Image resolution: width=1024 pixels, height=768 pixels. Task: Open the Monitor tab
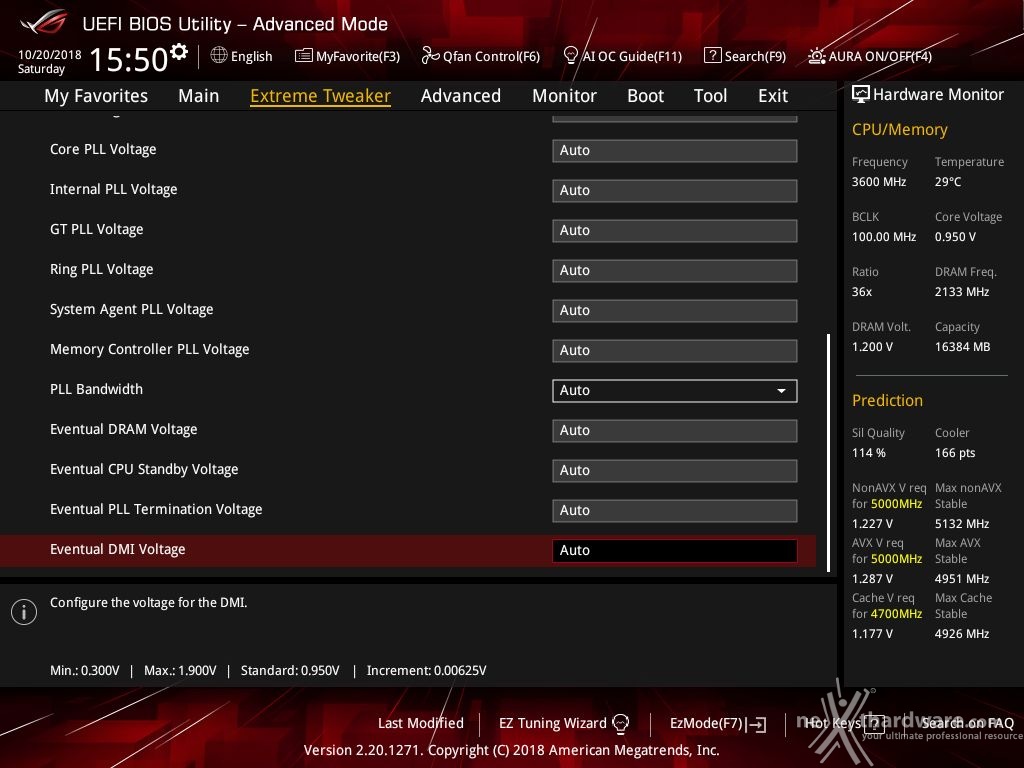(564, 95)
